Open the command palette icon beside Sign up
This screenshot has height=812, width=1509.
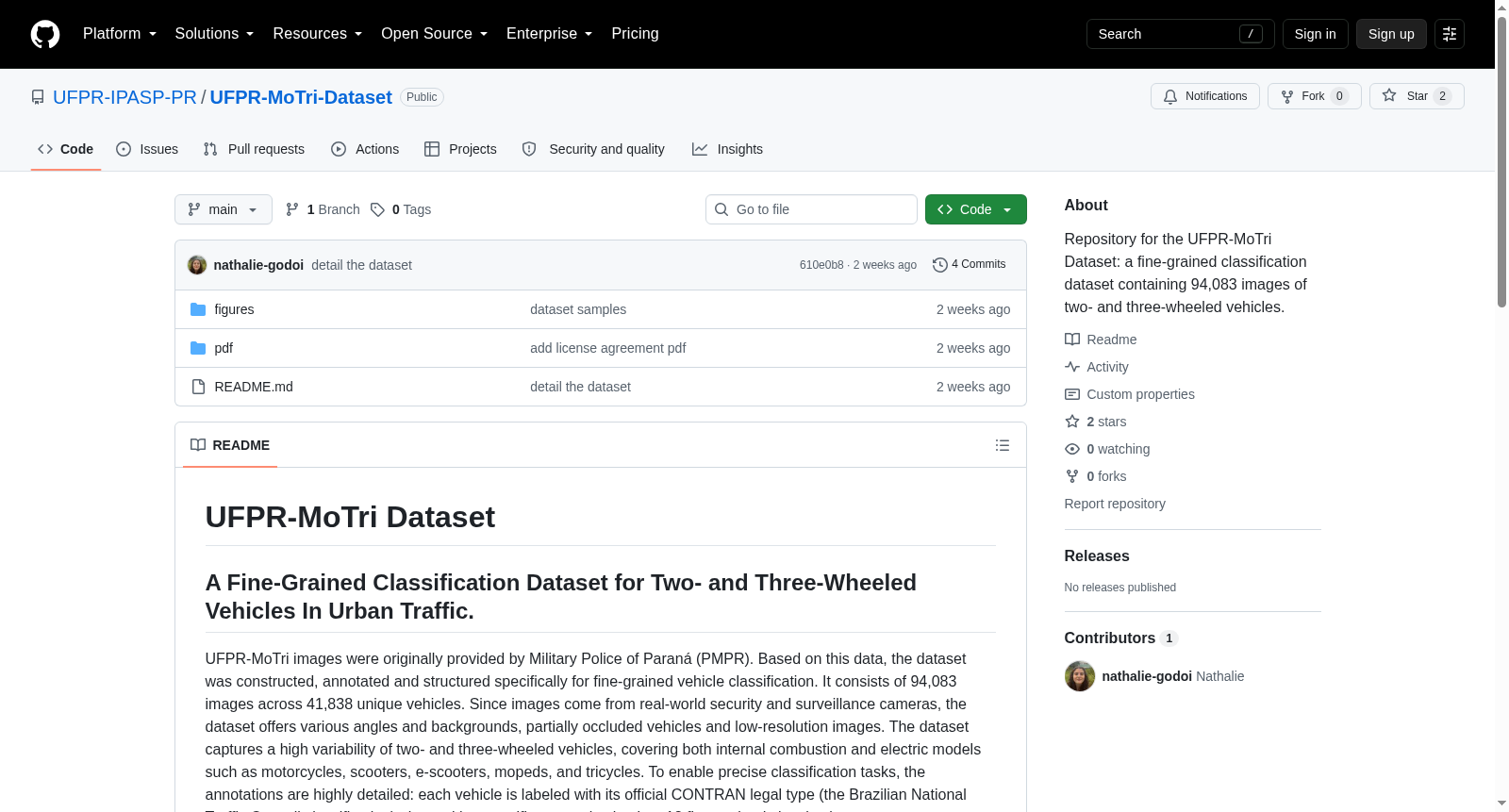point(1450,34)
